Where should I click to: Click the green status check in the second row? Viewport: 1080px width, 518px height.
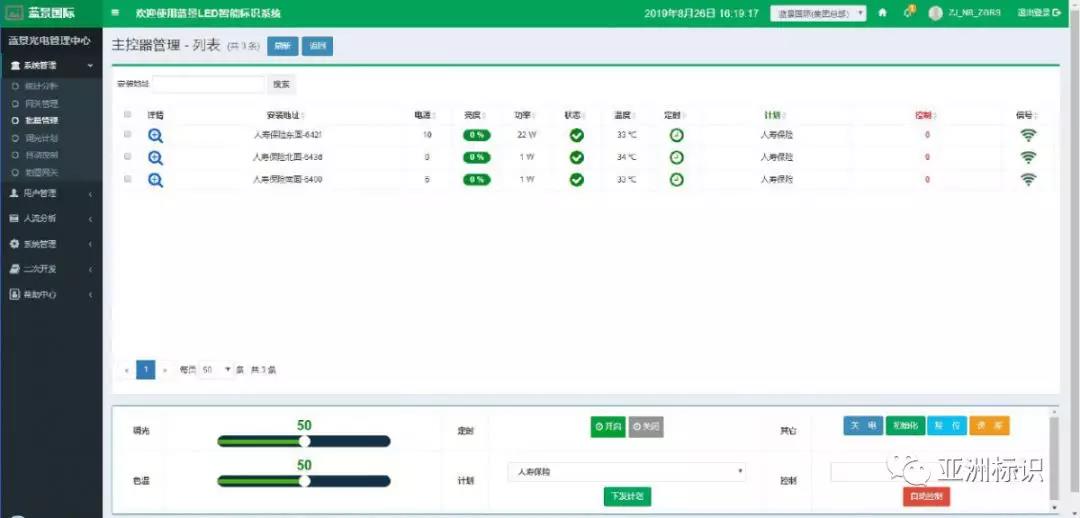tap(576, 157)
